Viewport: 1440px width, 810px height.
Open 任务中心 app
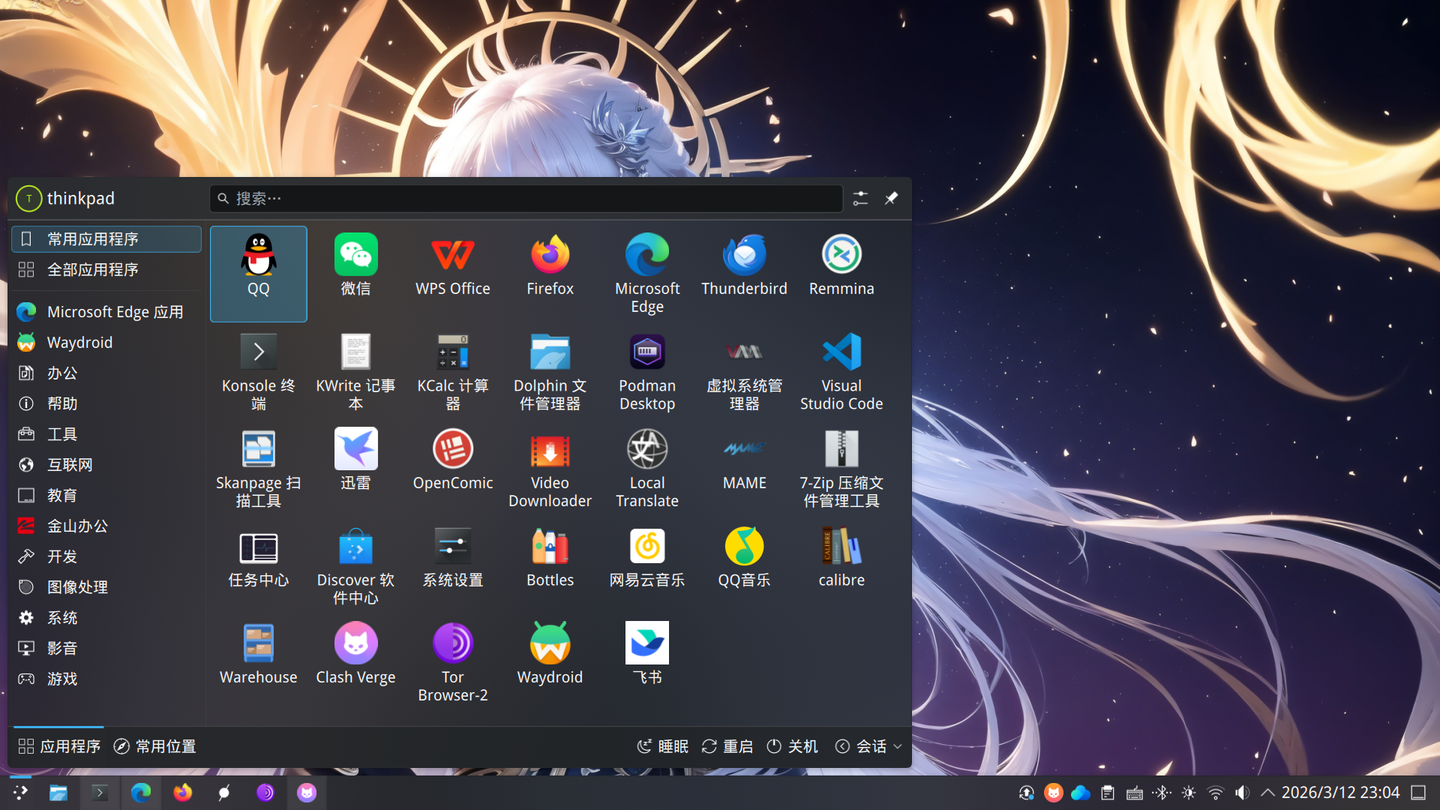(x=258, y=566)
